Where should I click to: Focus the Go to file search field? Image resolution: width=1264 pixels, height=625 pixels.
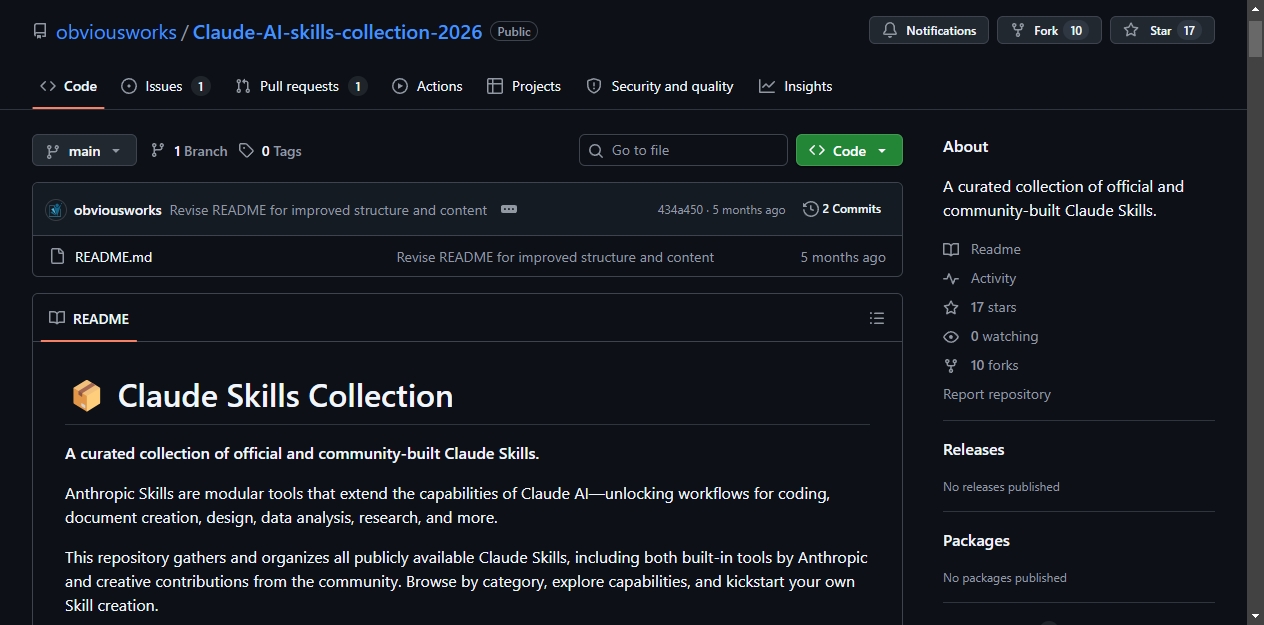point(683,150)
